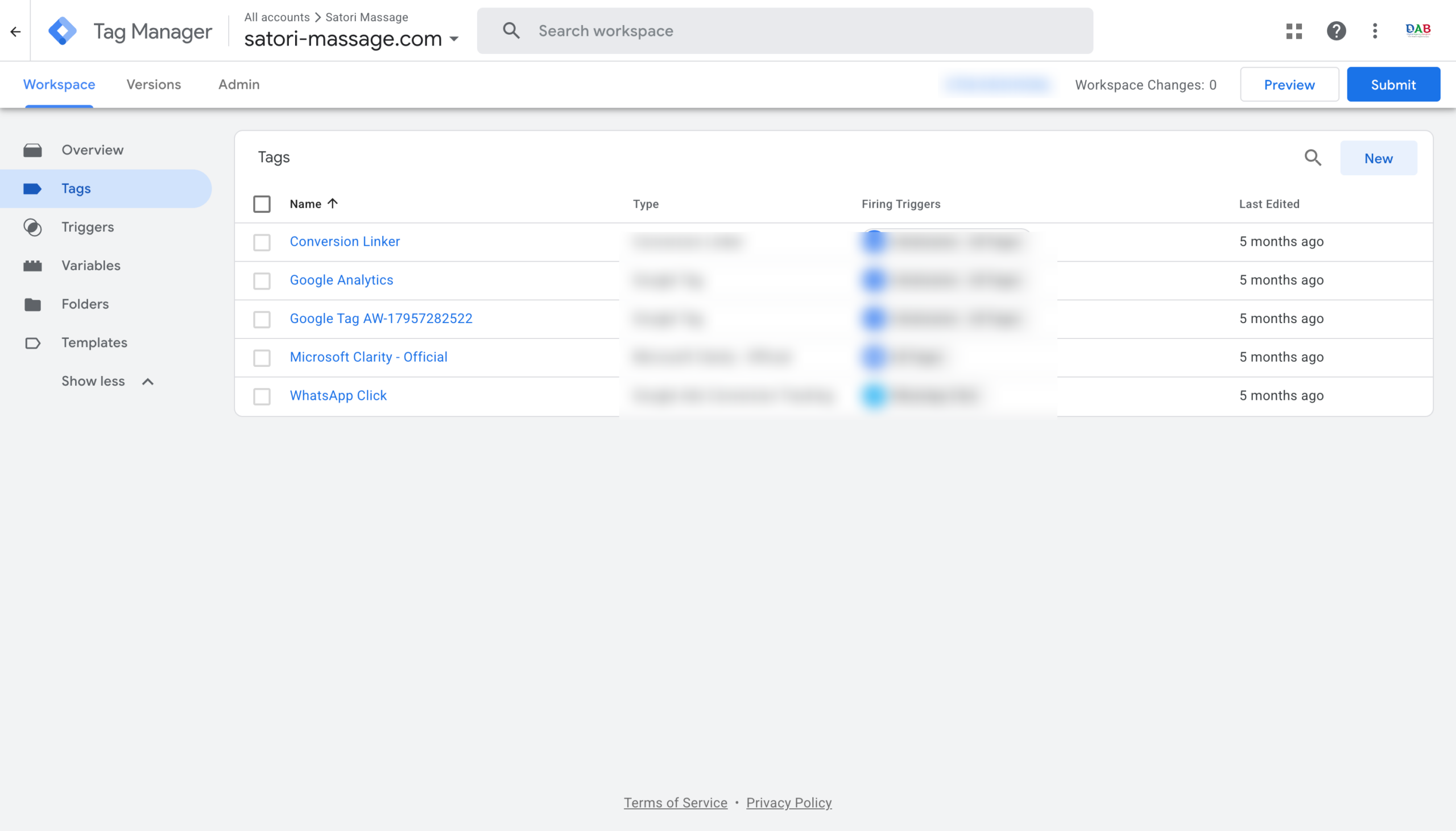The image size is (1456, 831).
Task: Collapse the sidebar with Show less
Action: [108, 381]
